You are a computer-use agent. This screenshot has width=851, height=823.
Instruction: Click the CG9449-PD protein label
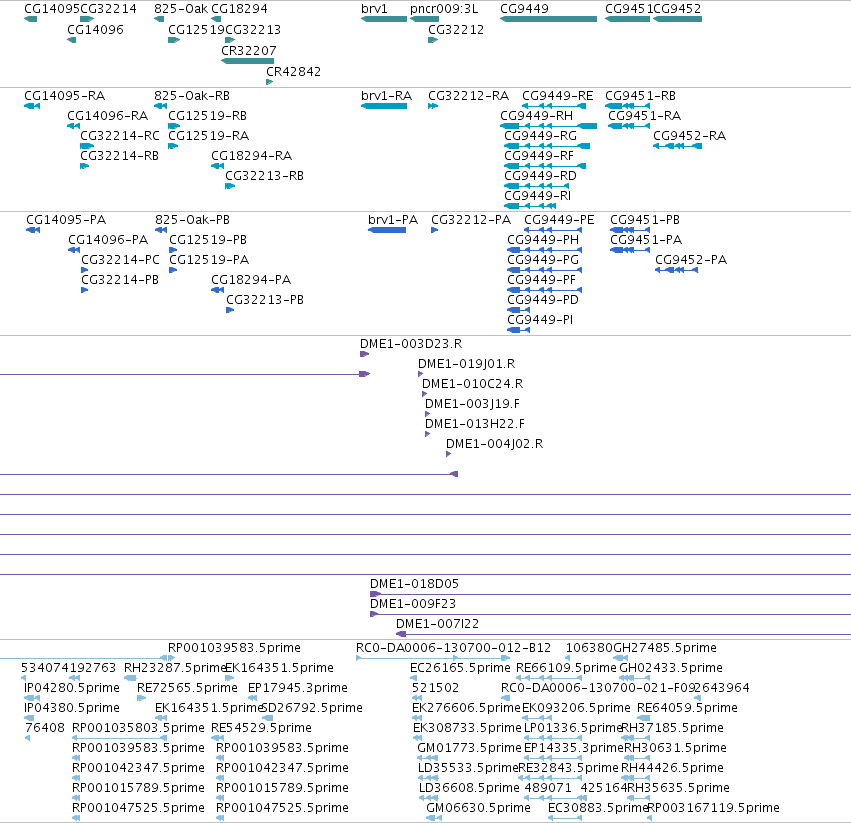coord(543,300)
